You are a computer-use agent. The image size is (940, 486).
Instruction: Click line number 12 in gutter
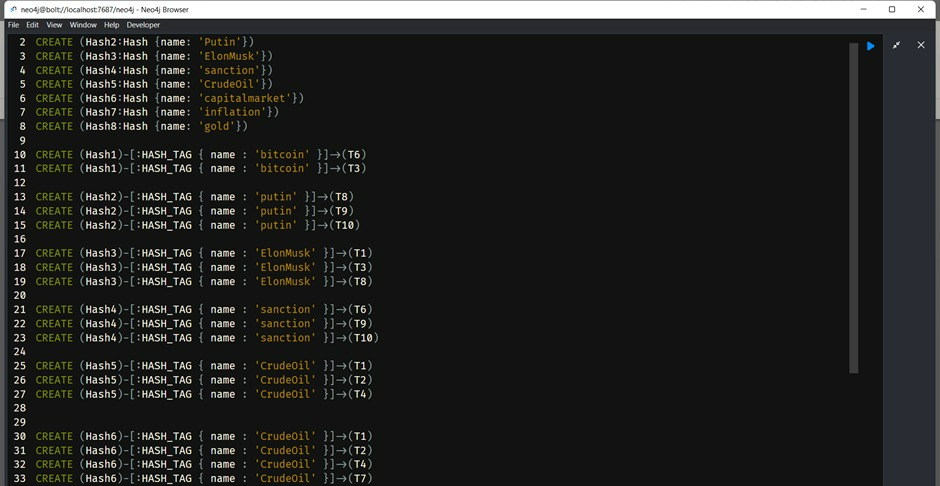[x=20, y=183]
